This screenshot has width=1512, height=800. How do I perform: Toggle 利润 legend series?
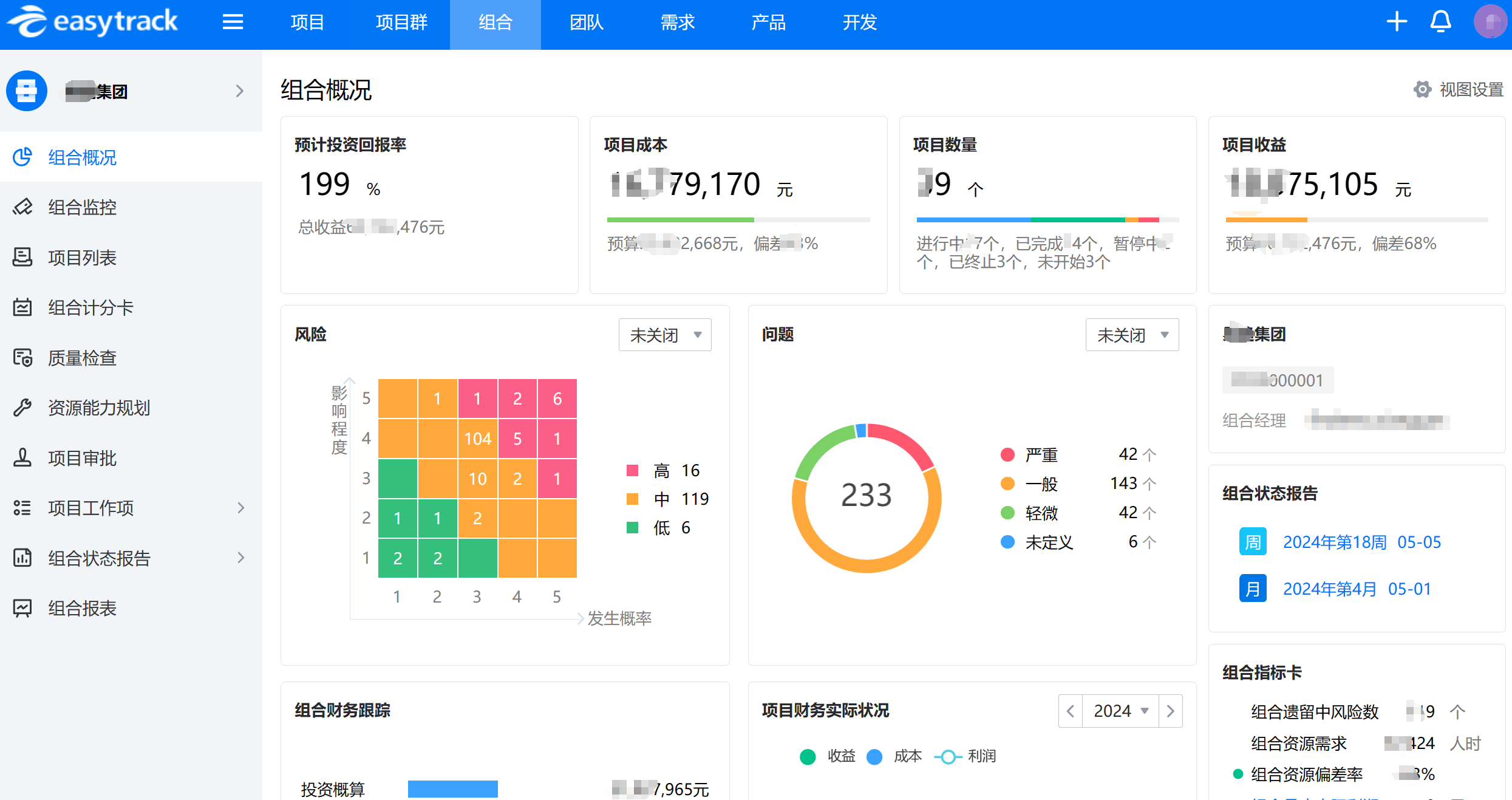pyautogui.click(x=965, y=756)
